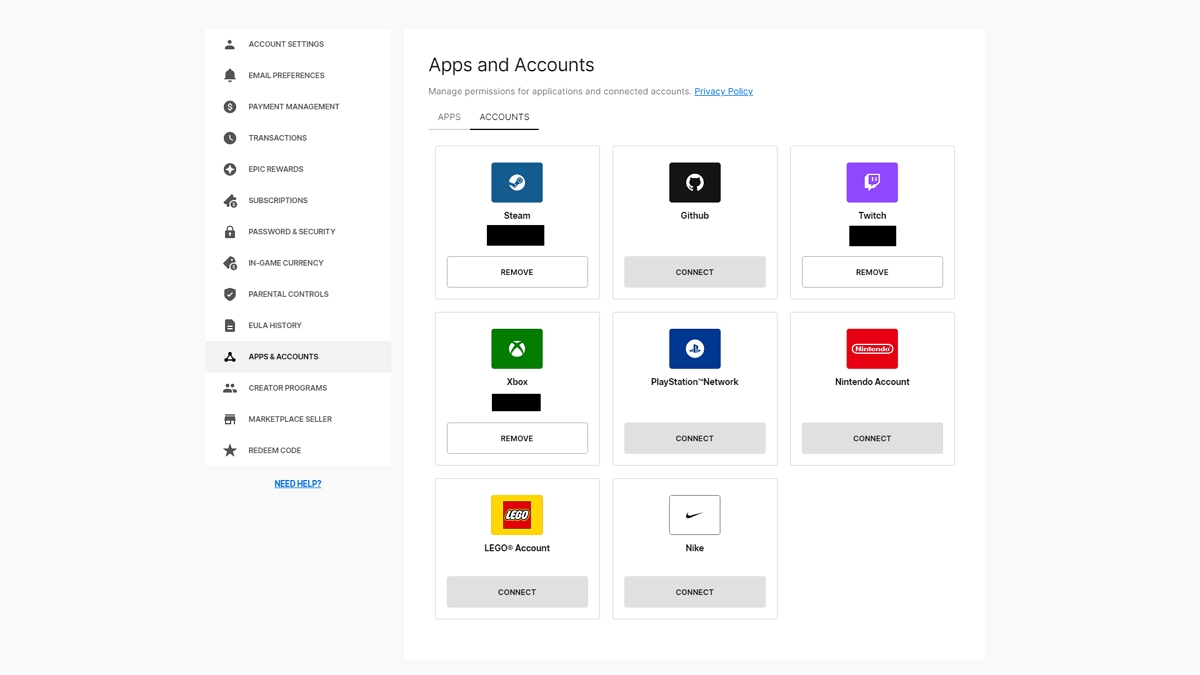Select the Accounts tab

click(504, 117)
